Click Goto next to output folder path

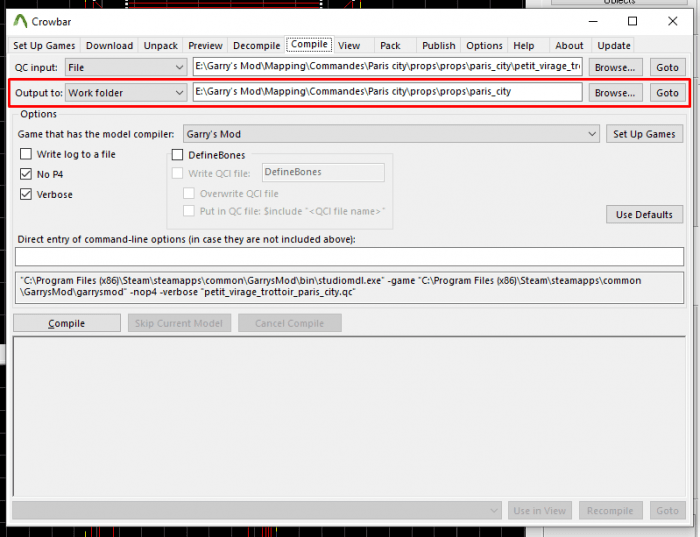point(667,93)
